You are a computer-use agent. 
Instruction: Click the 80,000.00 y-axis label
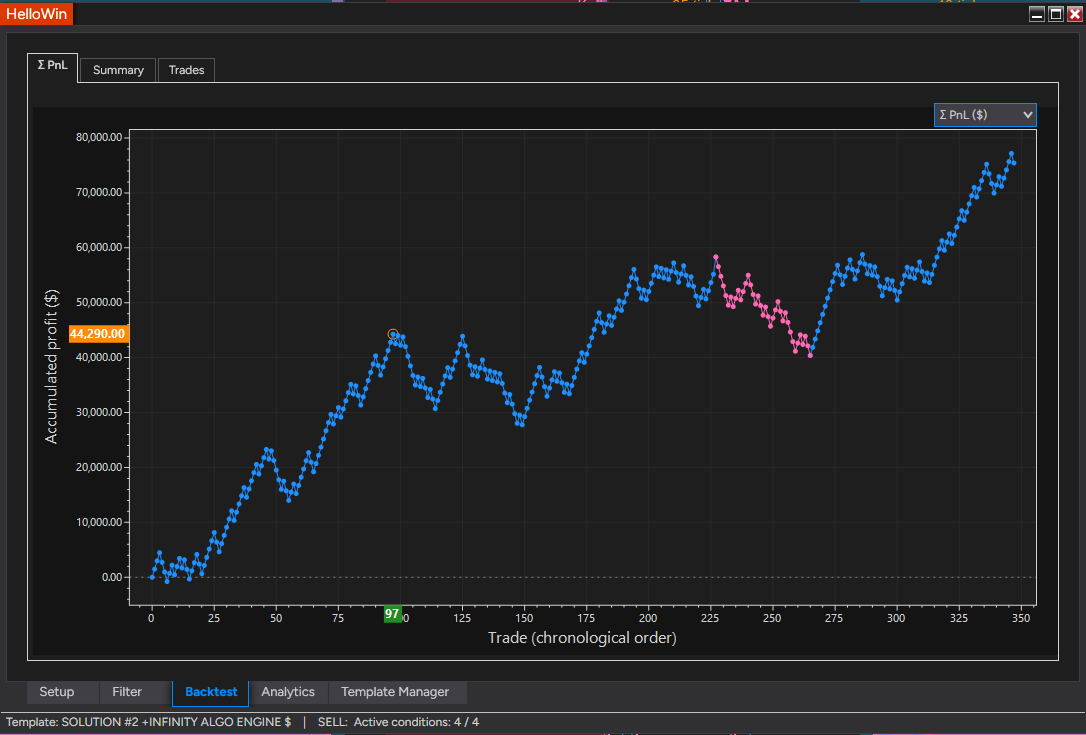coord(99,137)
